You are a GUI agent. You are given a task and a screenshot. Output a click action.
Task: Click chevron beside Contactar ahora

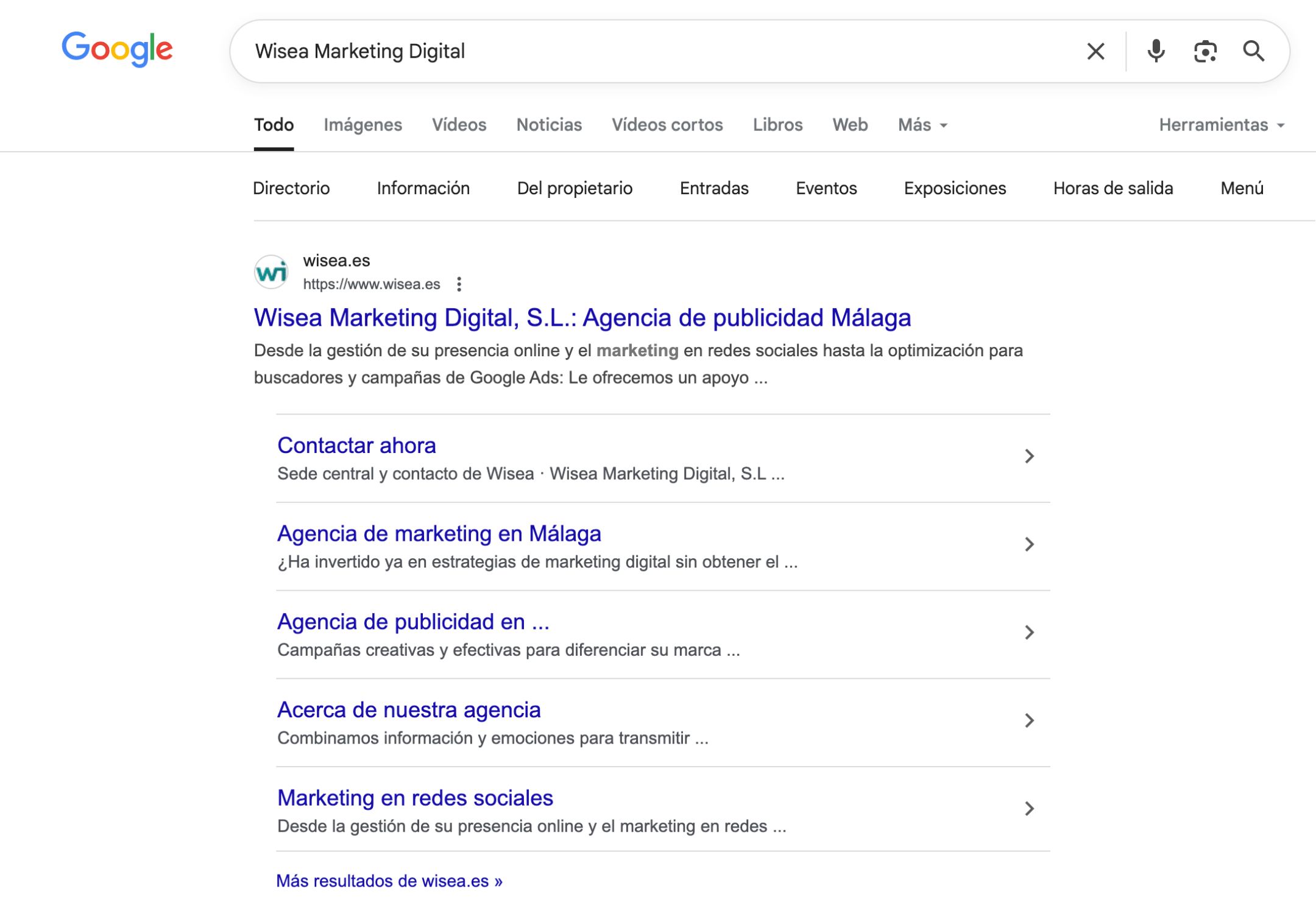point(1029,456)
